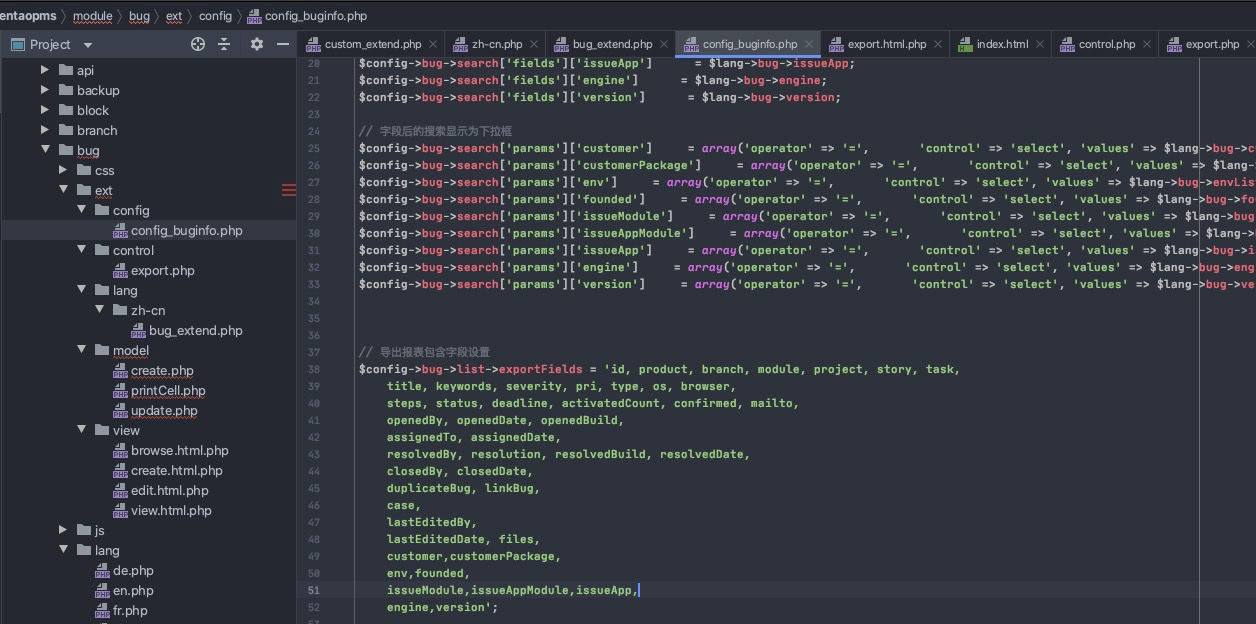Close the custom_extend.php tab
This screenshot has width=1256, height=624.
point(433,44)
